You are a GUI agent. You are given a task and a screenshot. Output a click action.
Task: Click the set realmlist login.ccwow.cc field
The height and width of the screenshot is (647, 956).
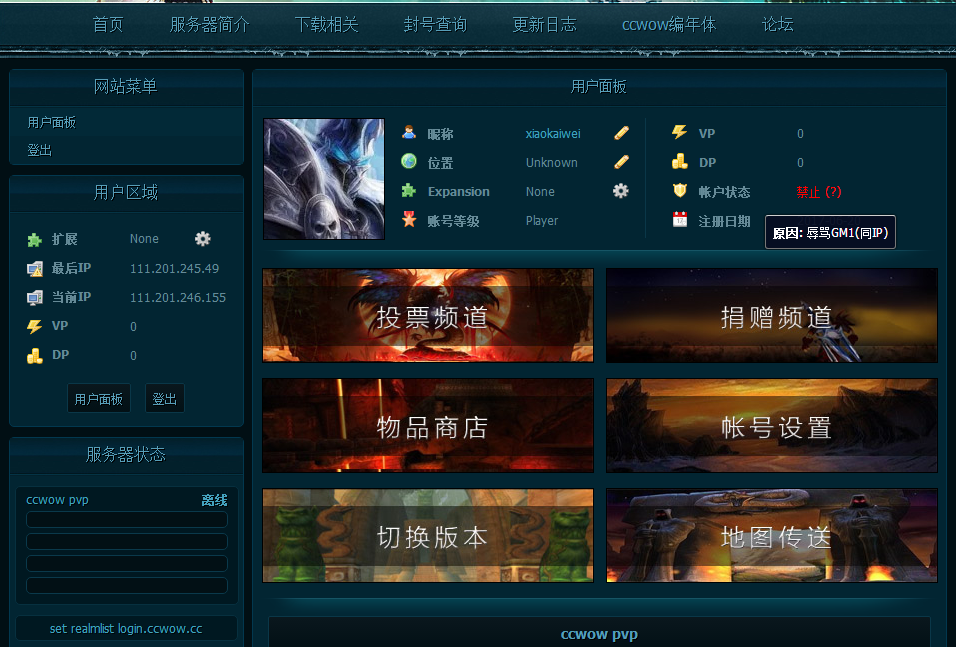pos(126,629)
